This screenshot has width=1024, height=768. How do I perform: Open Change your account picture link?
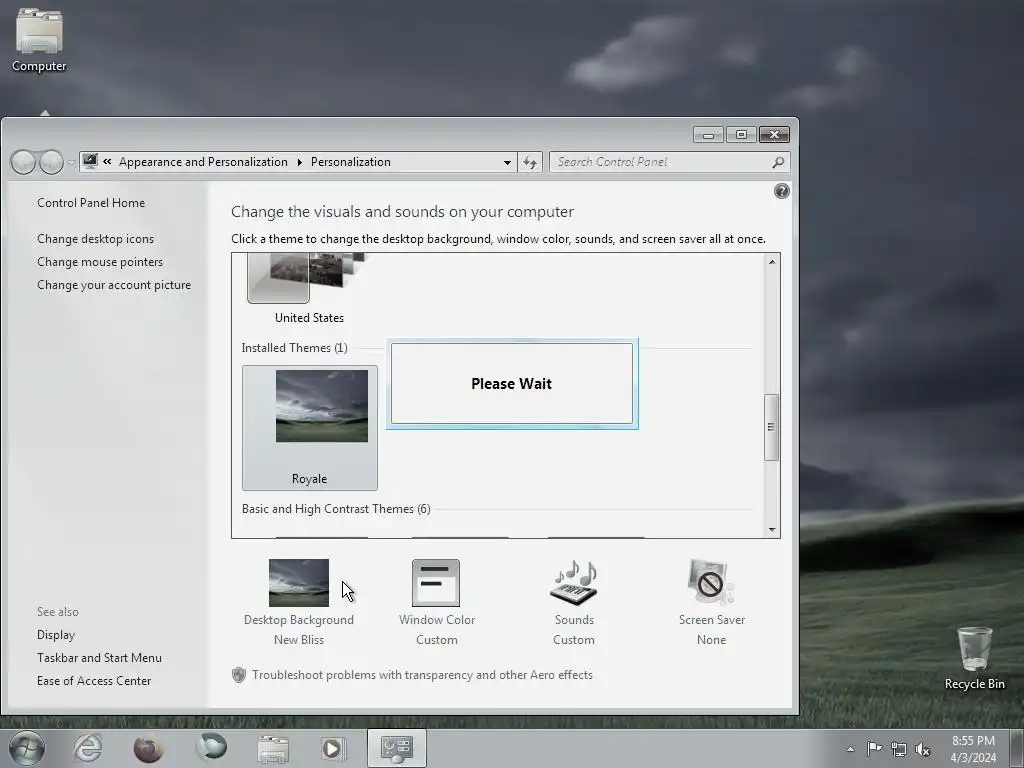pos(114,285)
